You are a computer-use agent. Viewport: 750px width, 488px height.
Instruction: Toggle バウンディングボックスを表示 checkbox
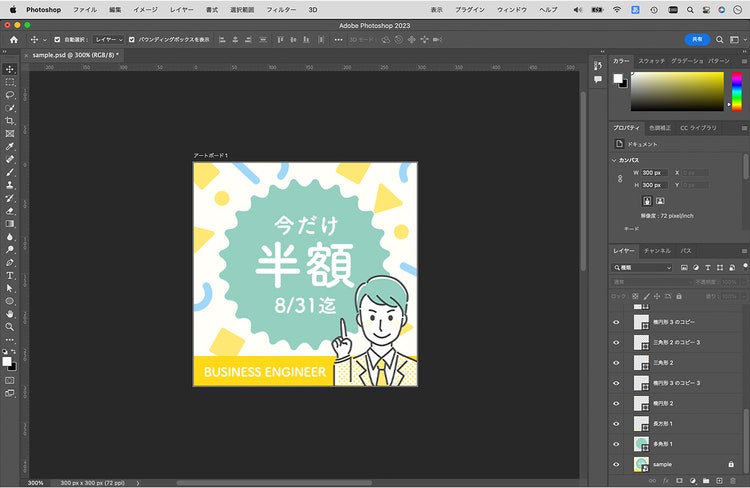tap(132, 40)
